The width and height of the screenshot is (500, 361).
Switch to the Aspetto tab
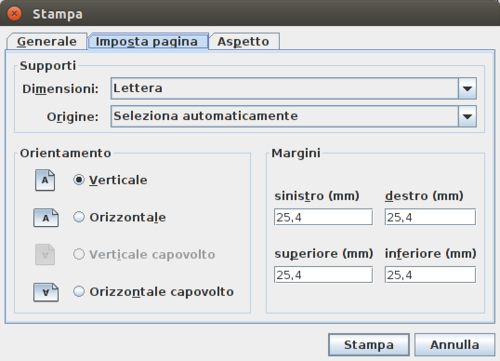244,41
